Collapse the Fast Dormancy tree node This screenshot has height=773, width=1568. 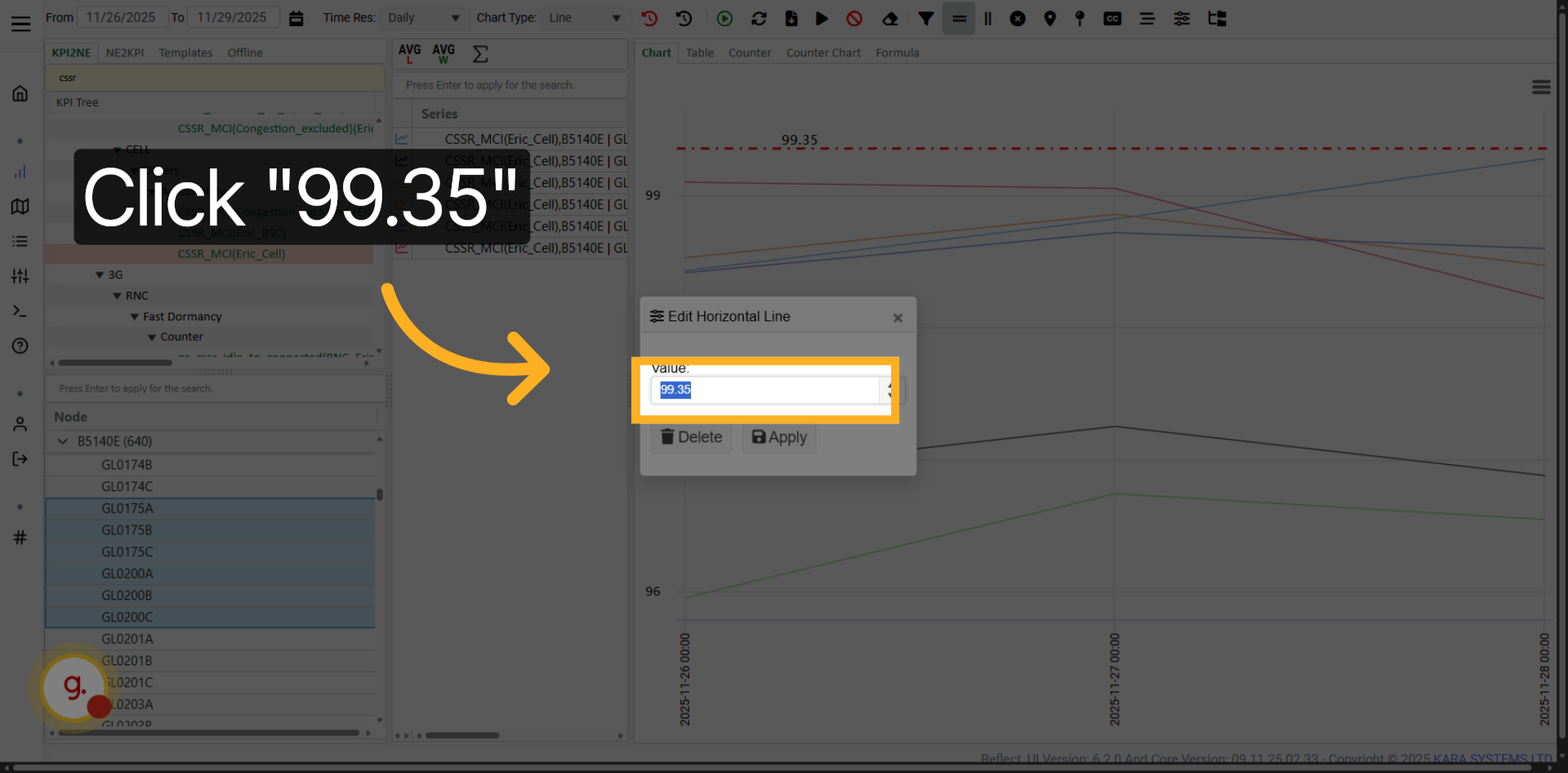pos(135,317)
